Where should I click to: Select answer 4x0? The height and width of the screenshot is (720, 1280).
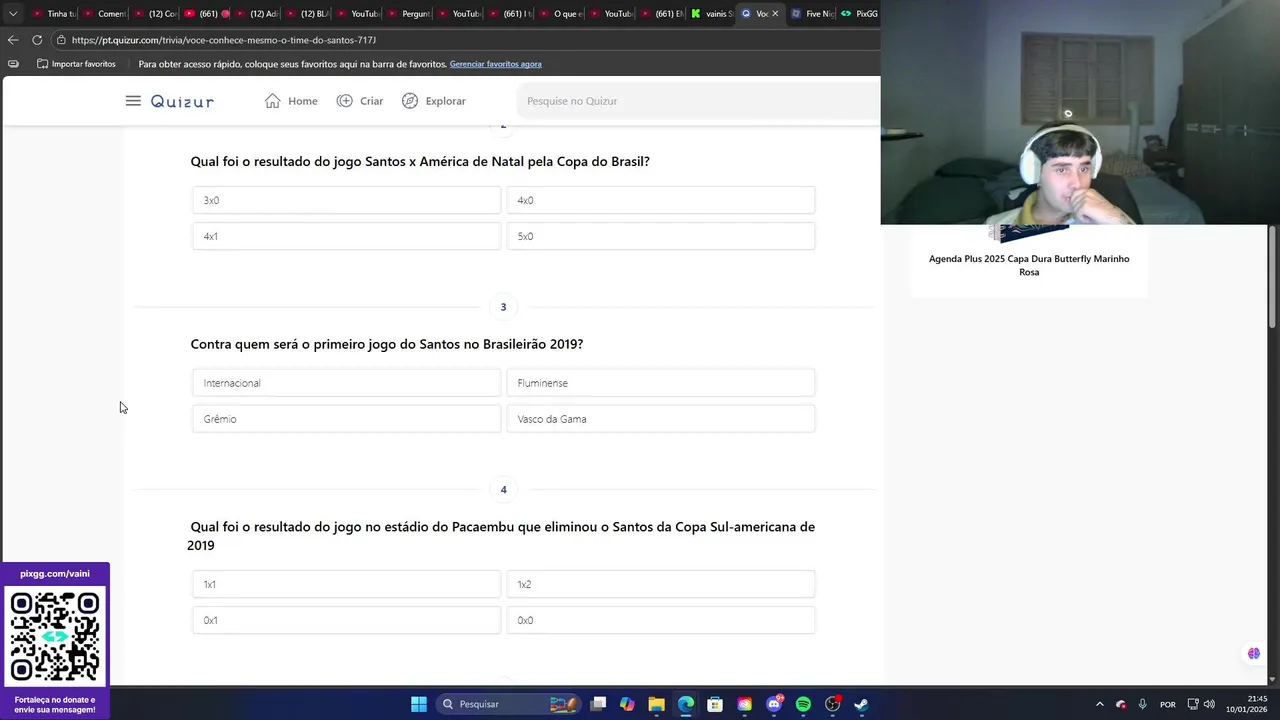661,200
